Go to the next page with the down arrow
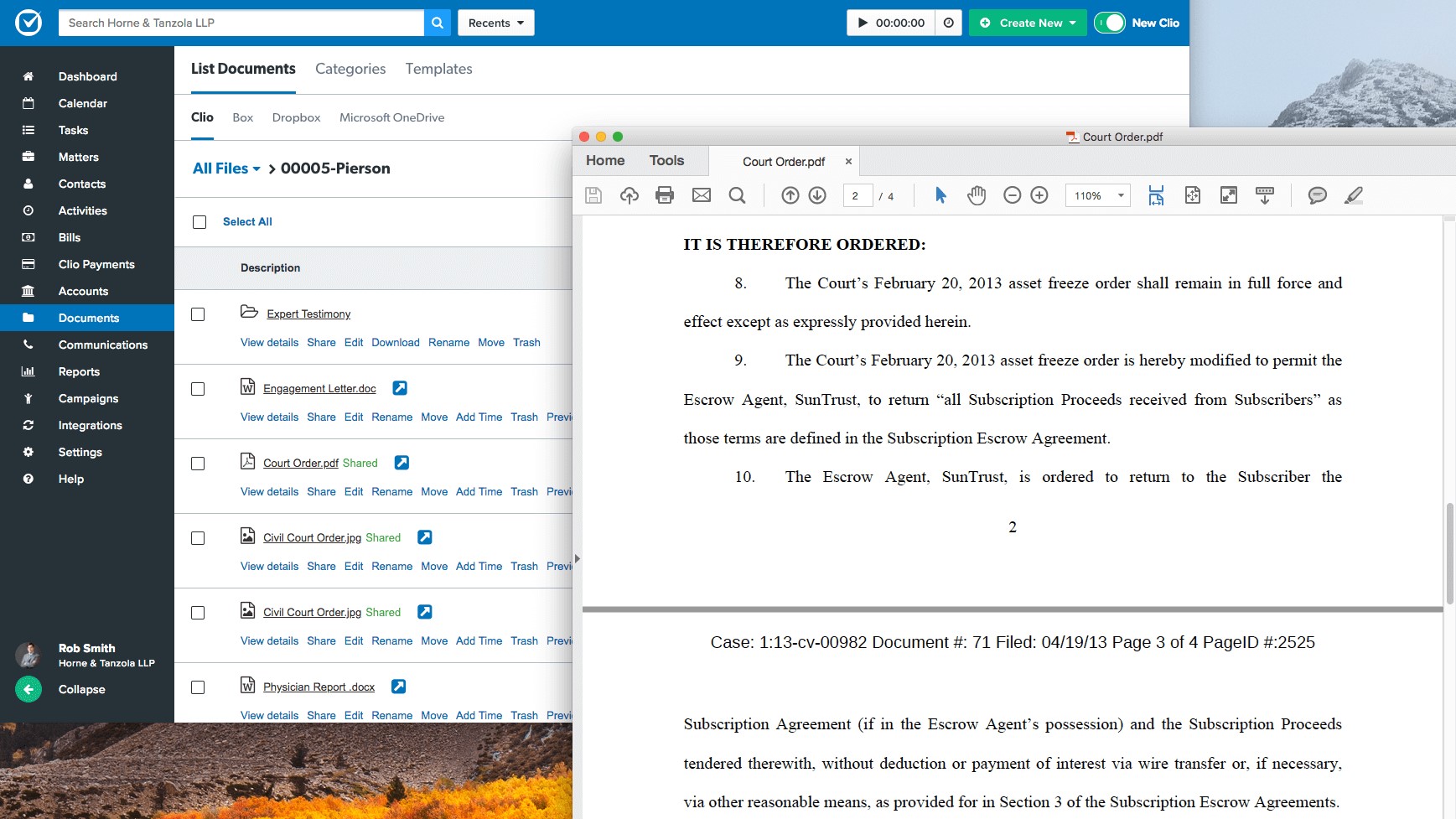Screen dimensions: 1456x819 tap(816, 194)
